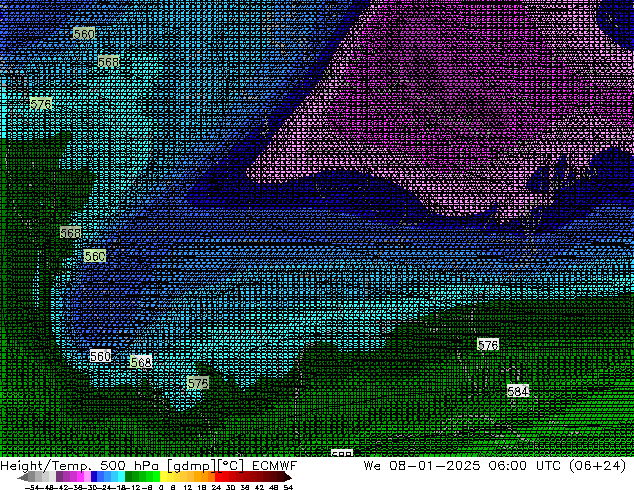Click the bright red swatch above legend value 24
Screen dimensions: 634x490
point(218,477)
